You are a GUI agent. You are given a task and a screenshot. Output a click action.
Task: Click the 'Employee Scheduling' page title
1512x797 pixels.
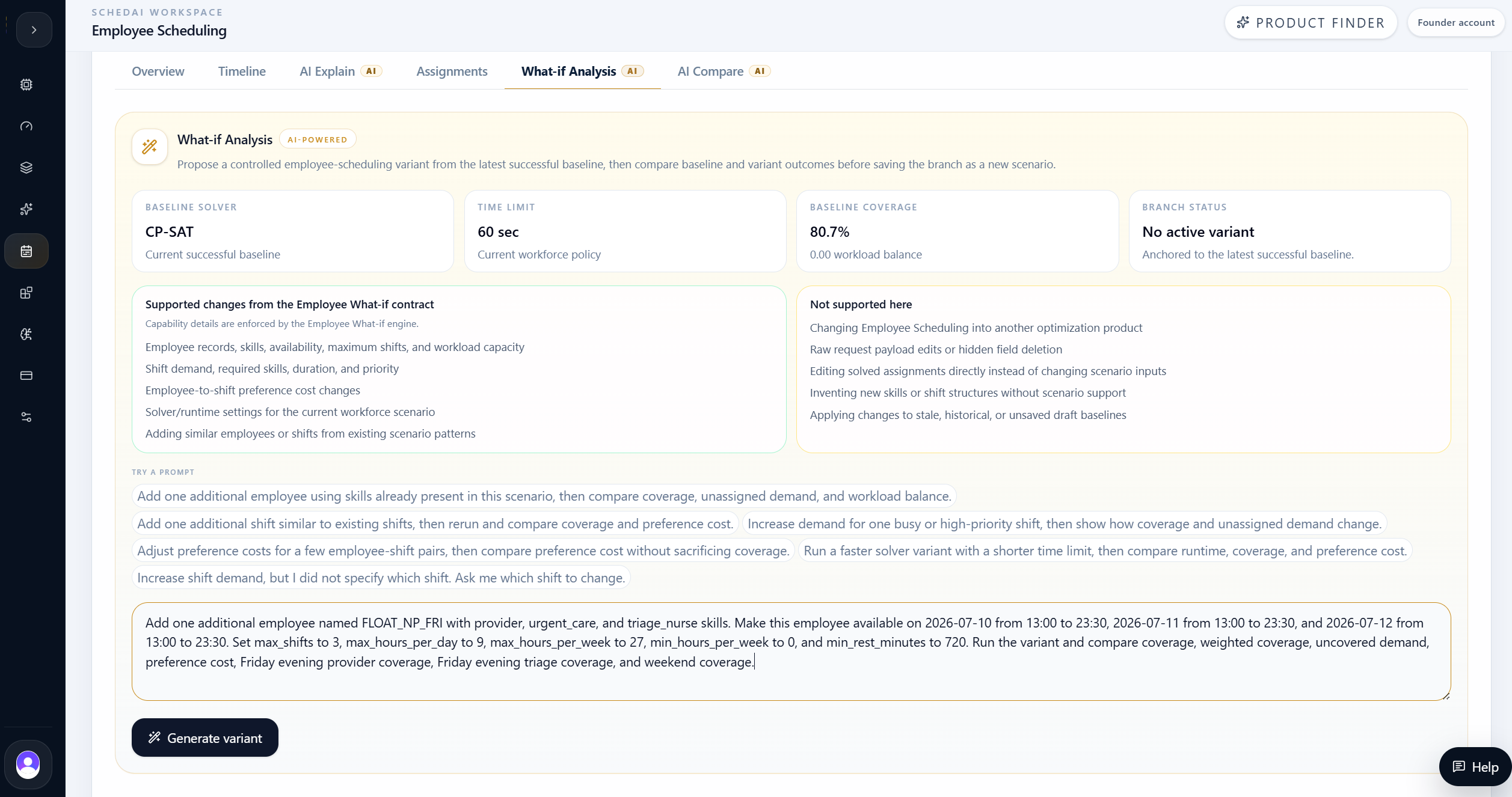pyautogui.click(x=159, y=31)
